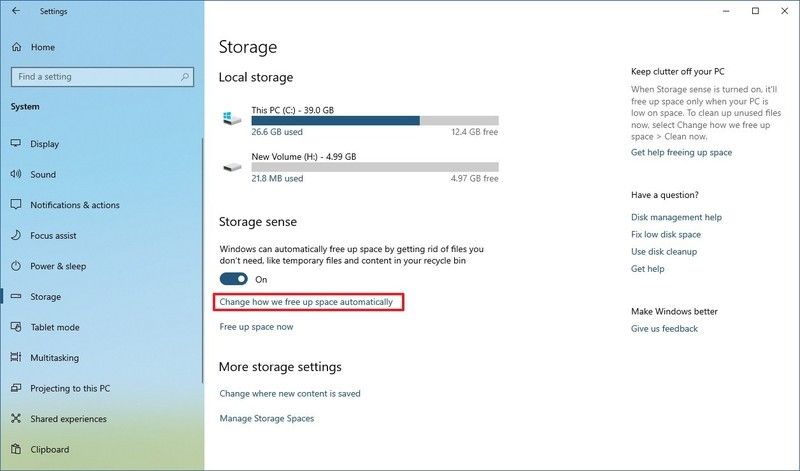Maximize the Settings window
This screenshot has height=471, width=800.
(x=756, y=11)
